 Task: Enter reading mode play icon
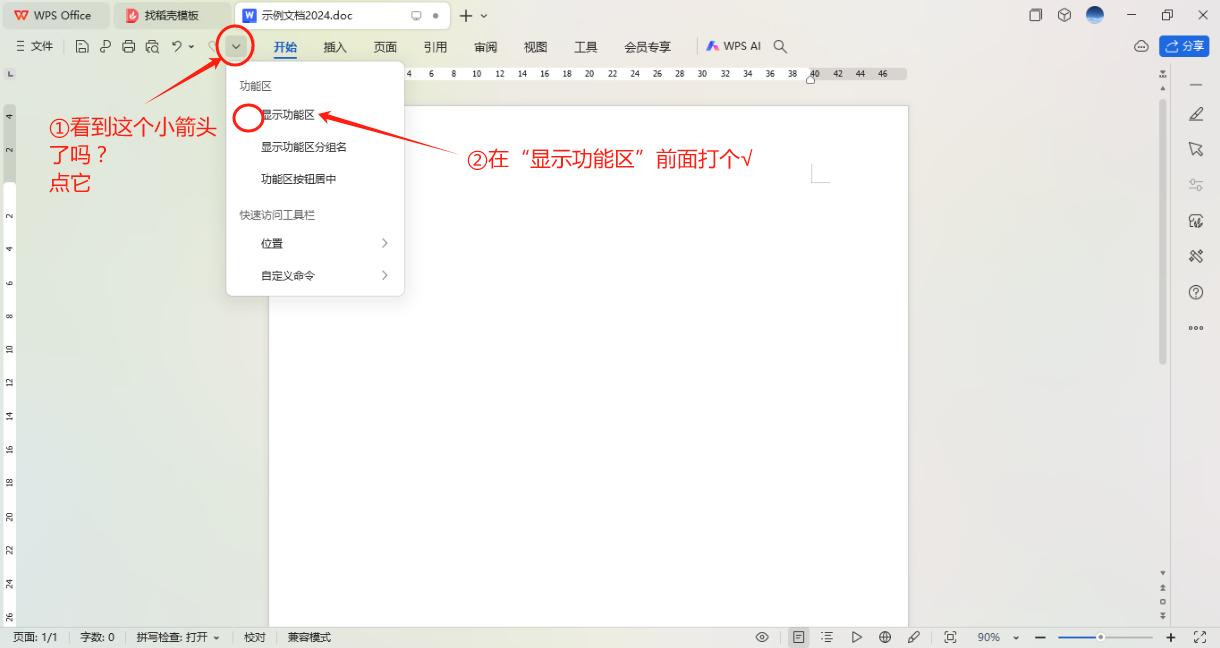coord(856,637)
